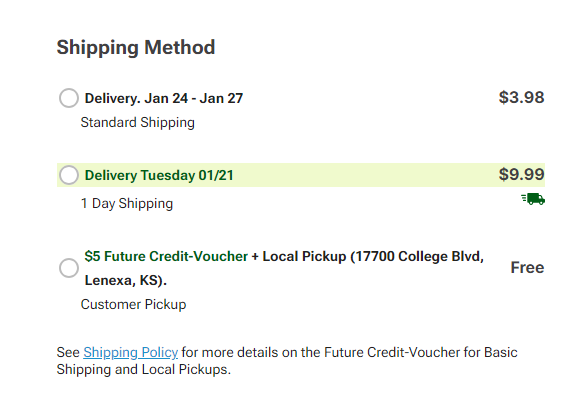
Task: Click the 'Customer Pickup' description text
Action: click(x=133, y=304)
